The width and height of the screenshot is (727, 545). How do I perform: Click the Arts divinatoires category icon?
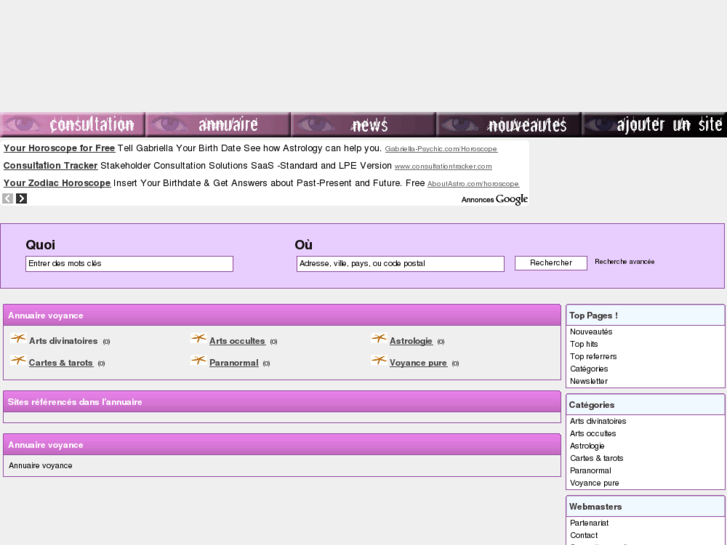click(18, 339)
